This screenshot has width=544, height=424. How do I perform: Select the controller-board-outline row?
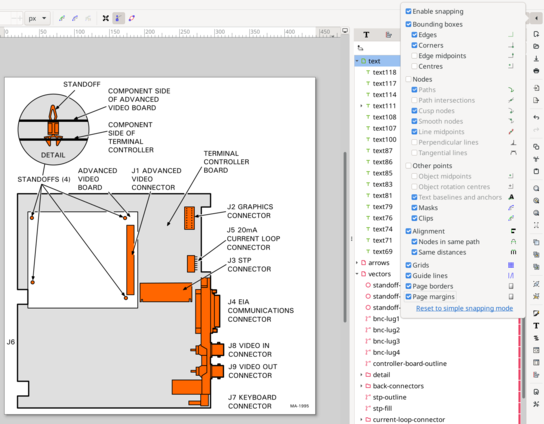436,364
